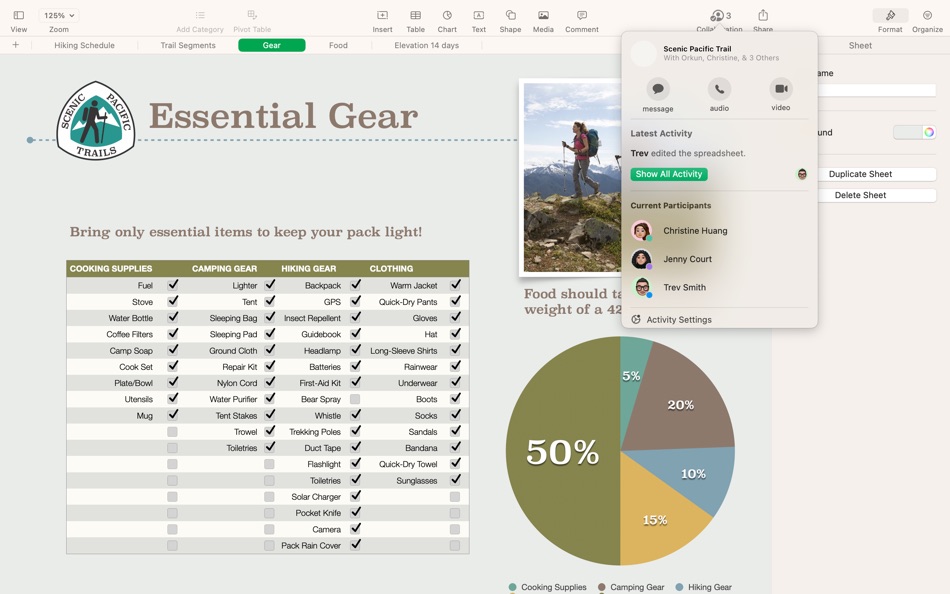The image size is (950, 594).
Task: Switch to the Food sheet tab
Action: tap(338, 45)
